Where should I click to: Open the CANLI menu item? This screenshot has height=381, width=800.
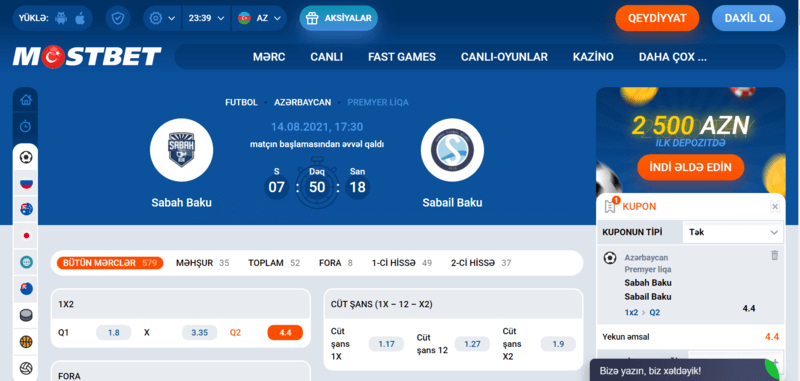(327, 57)
